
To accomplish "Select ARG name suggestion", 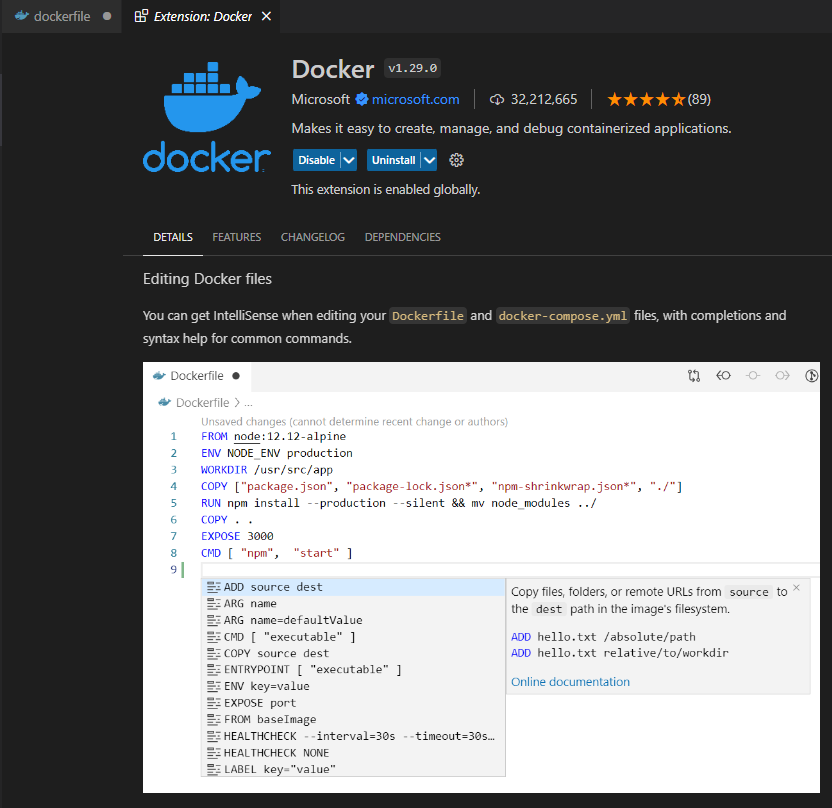I will pos(353,604).
